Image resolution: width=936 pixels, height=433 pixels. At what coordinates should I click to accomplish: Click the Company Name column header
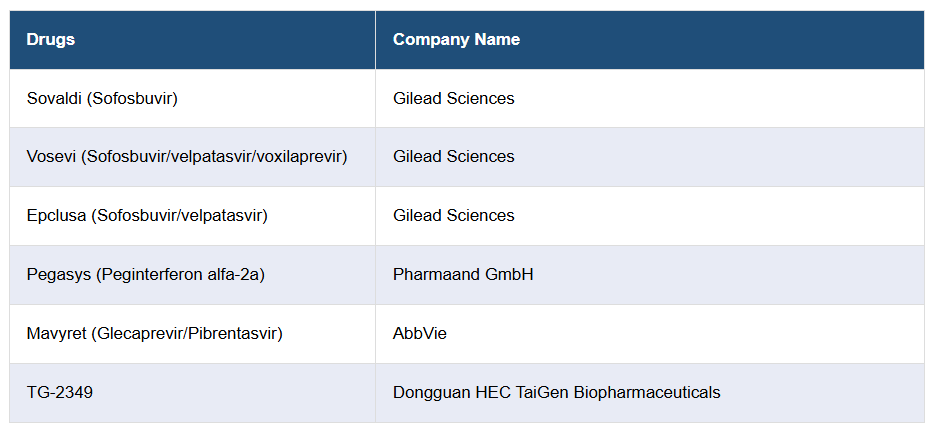tap(456, 40)
